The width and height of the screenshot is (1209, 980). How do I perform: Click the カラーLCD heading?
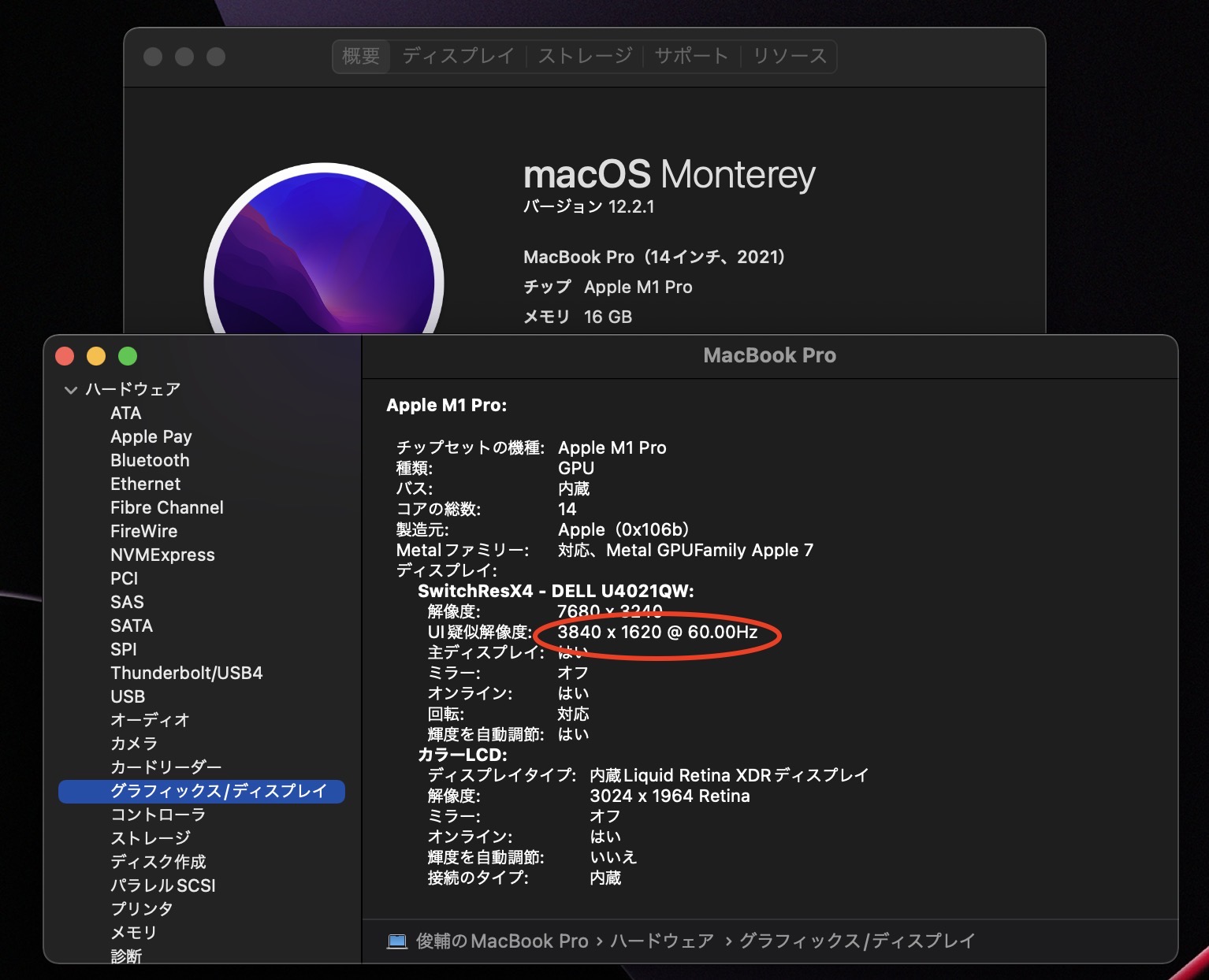tap(463, 755)
